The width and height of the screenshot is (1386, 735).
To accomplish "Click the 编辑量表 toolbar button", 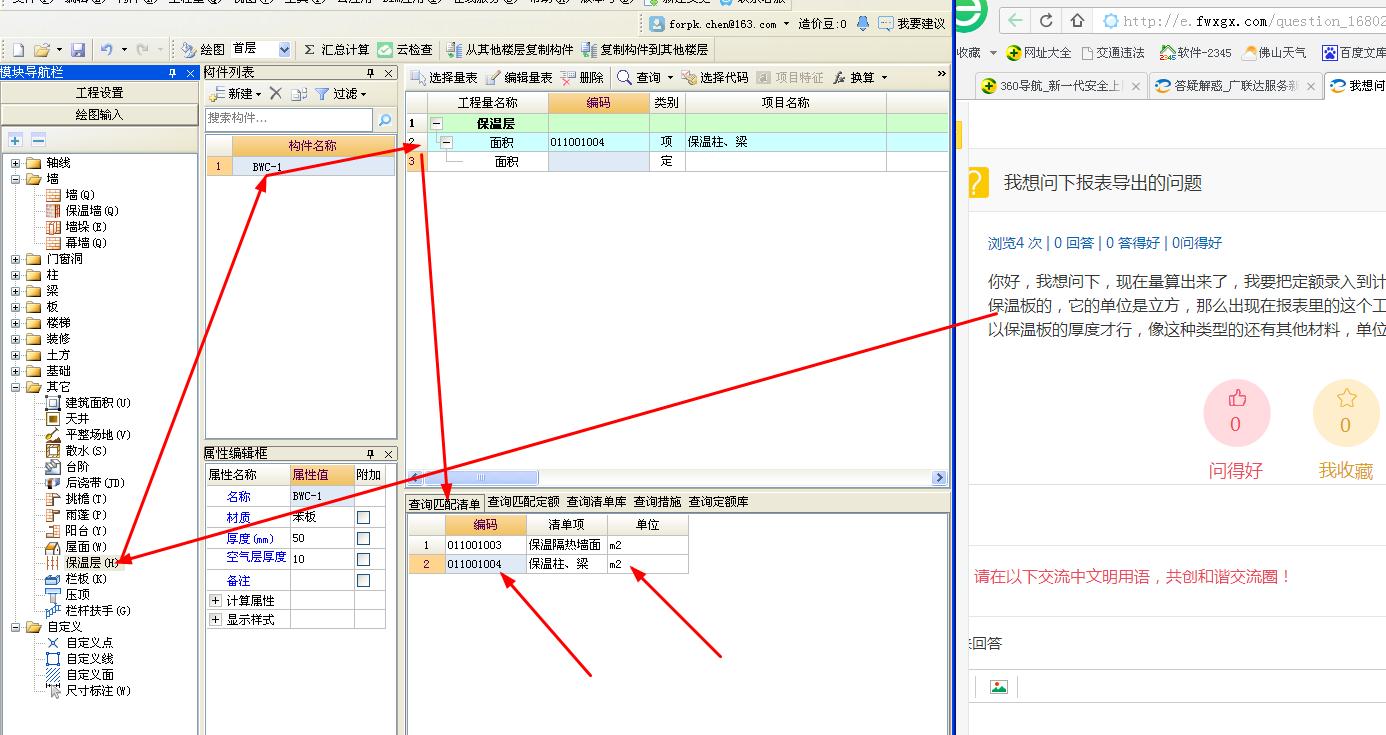I will pyautogui.click(x=519, y=77).
